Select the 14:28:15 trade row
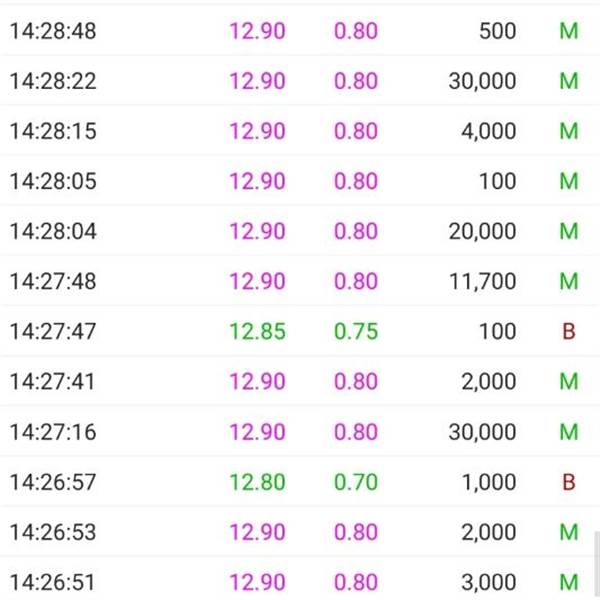Screen dimensions: 600x600 [300, 131]
